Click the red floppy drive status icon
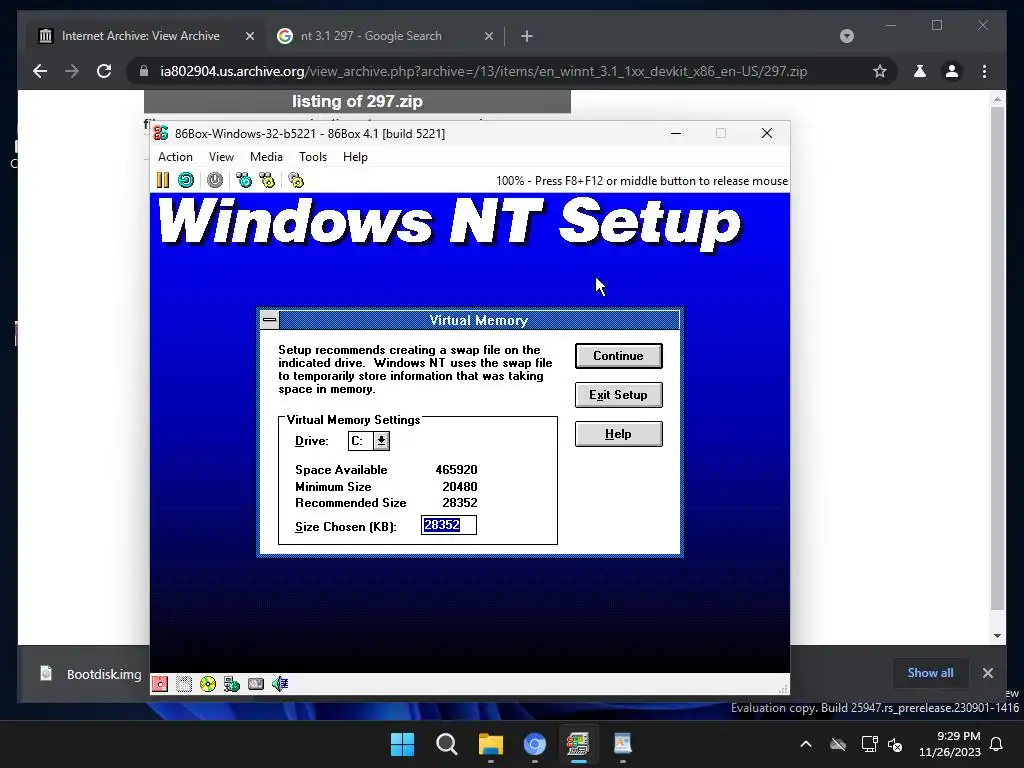The image size is (1024, 768). [x=160, y=684]
